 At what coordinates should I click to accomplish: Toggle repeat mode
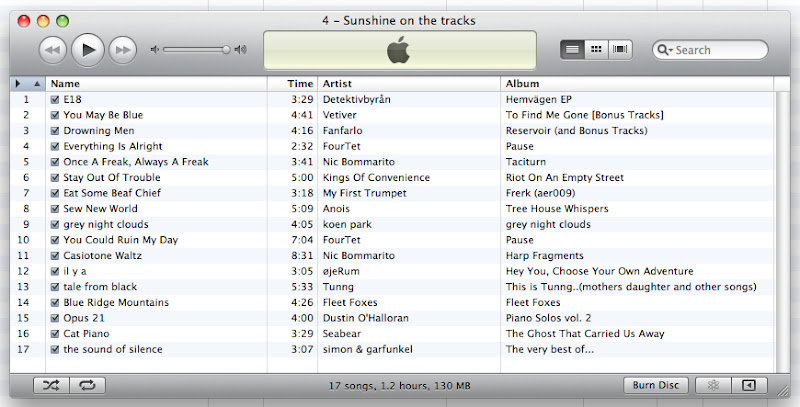coord(87,385)
